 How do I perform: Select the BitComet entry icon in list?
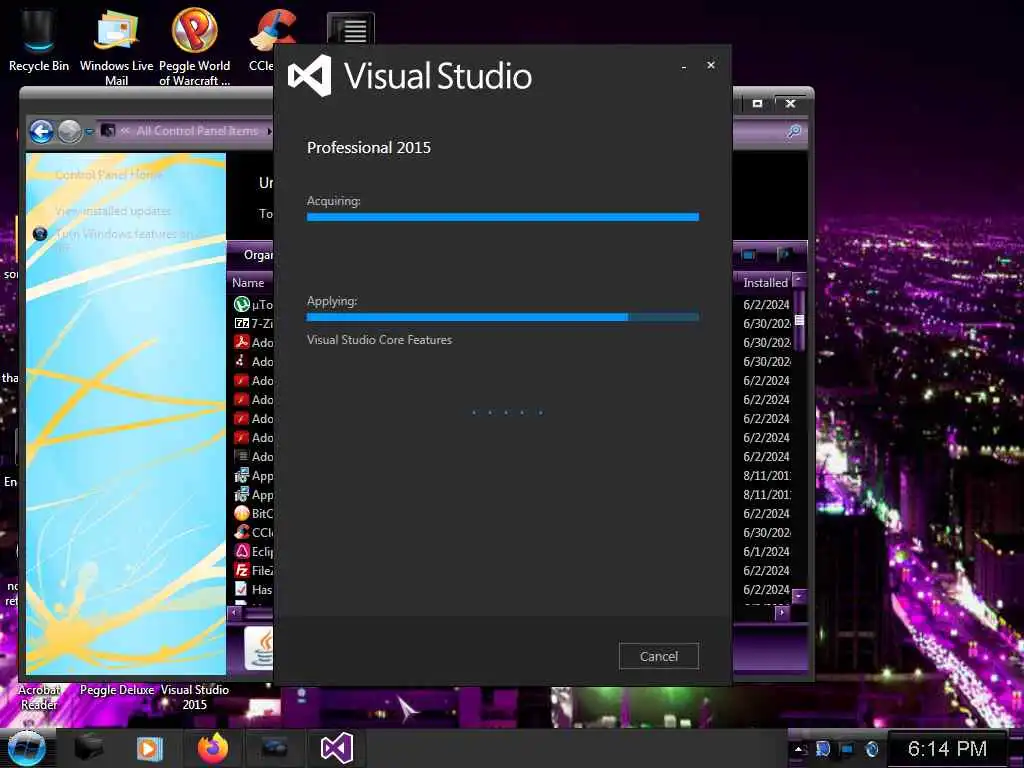242,513
